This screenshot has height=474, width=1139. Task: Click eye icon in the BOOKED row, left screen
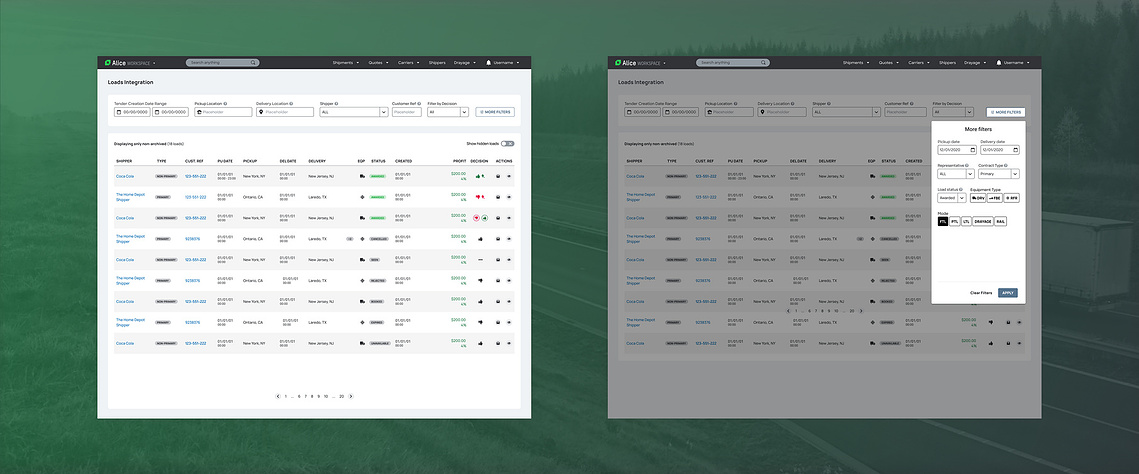click(508, 301)
